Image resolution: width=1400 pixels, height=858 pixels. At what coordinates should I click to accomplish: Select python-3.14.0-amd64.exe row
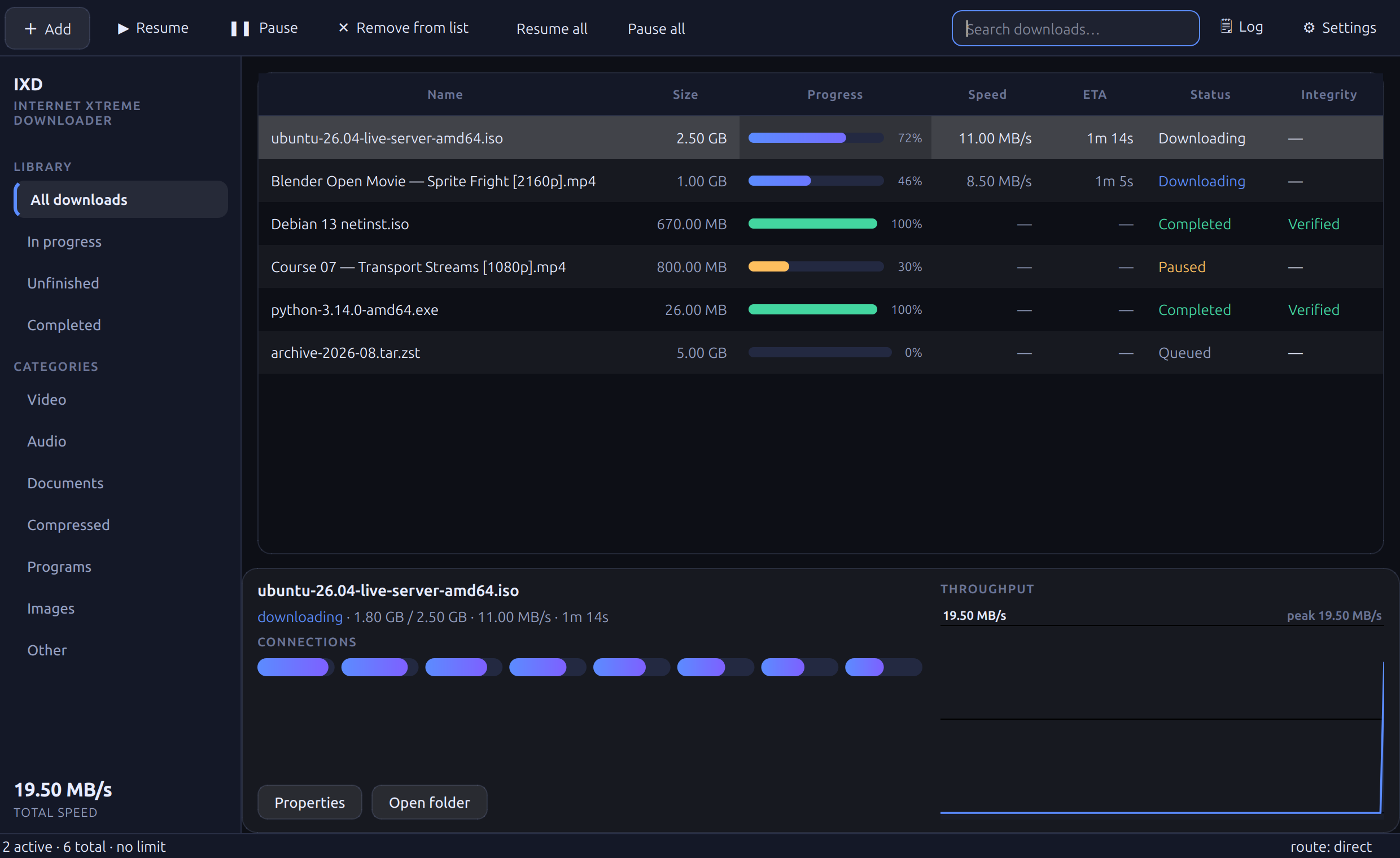coord(820,310)
